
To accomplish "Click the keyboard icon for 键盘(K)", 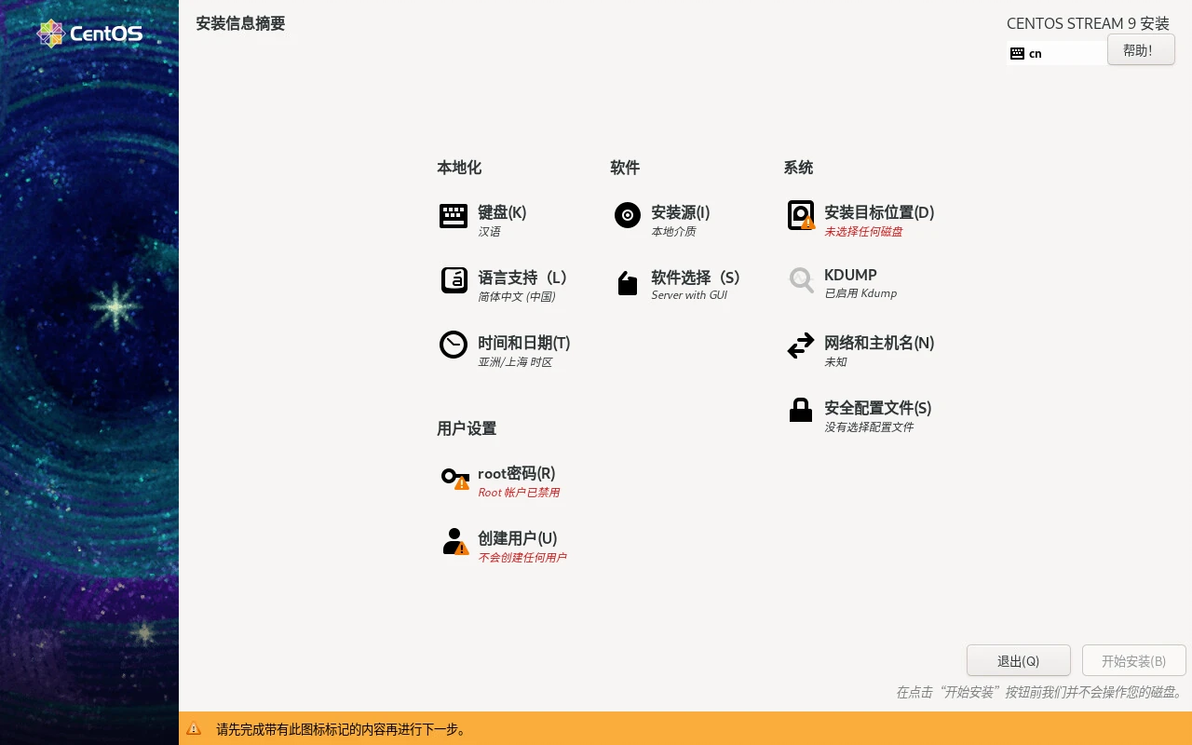I will (x=453, y=216).
